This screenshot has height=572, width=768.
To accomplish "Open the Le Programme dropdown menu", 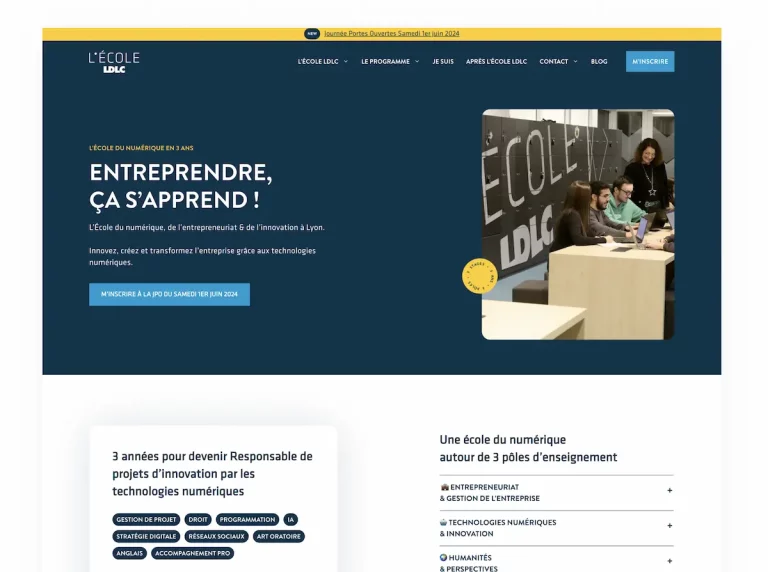I will 390,62.
